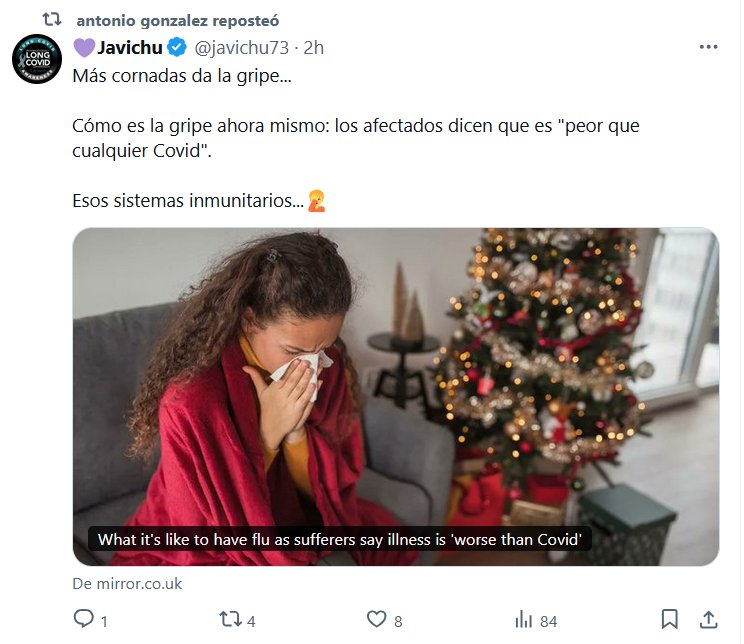
Task: Open Javichu's profile name
Action: pyautogui.click(x=130, y=47)
